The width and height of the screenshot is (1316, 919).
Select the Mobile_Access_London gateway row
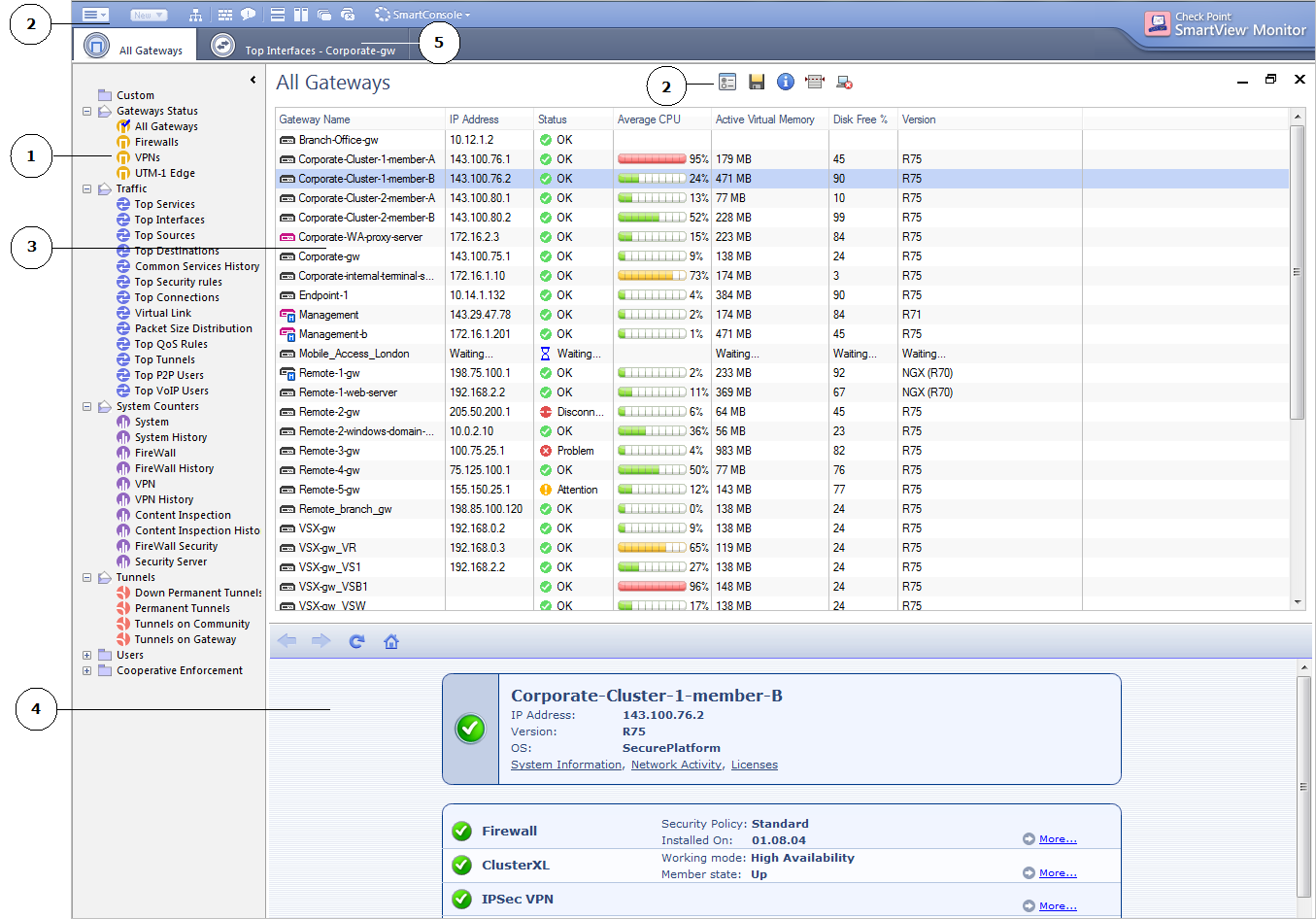[x=782, y=354]
